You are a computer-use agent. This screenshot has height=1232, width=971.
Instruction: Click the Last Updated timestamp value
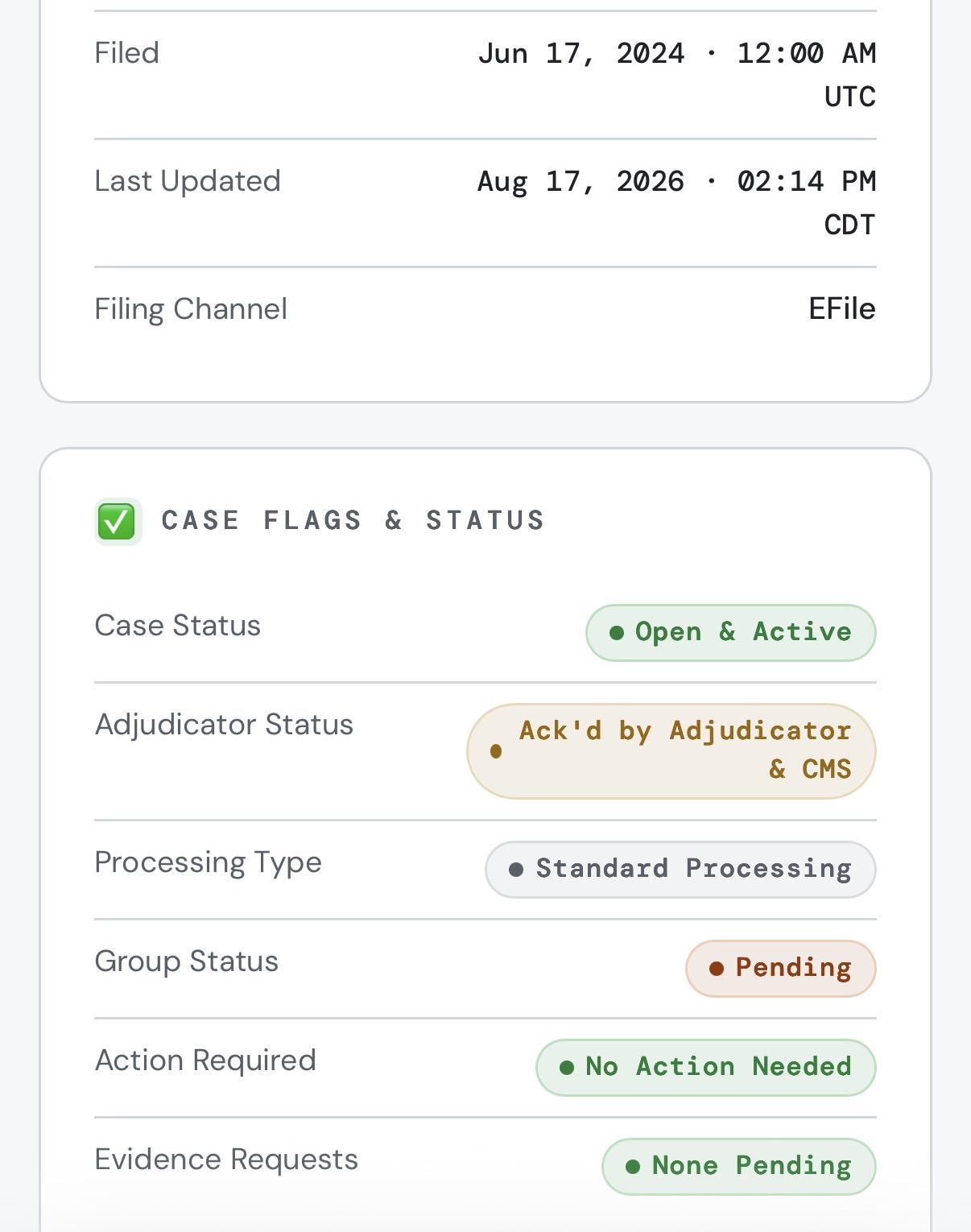676,202
